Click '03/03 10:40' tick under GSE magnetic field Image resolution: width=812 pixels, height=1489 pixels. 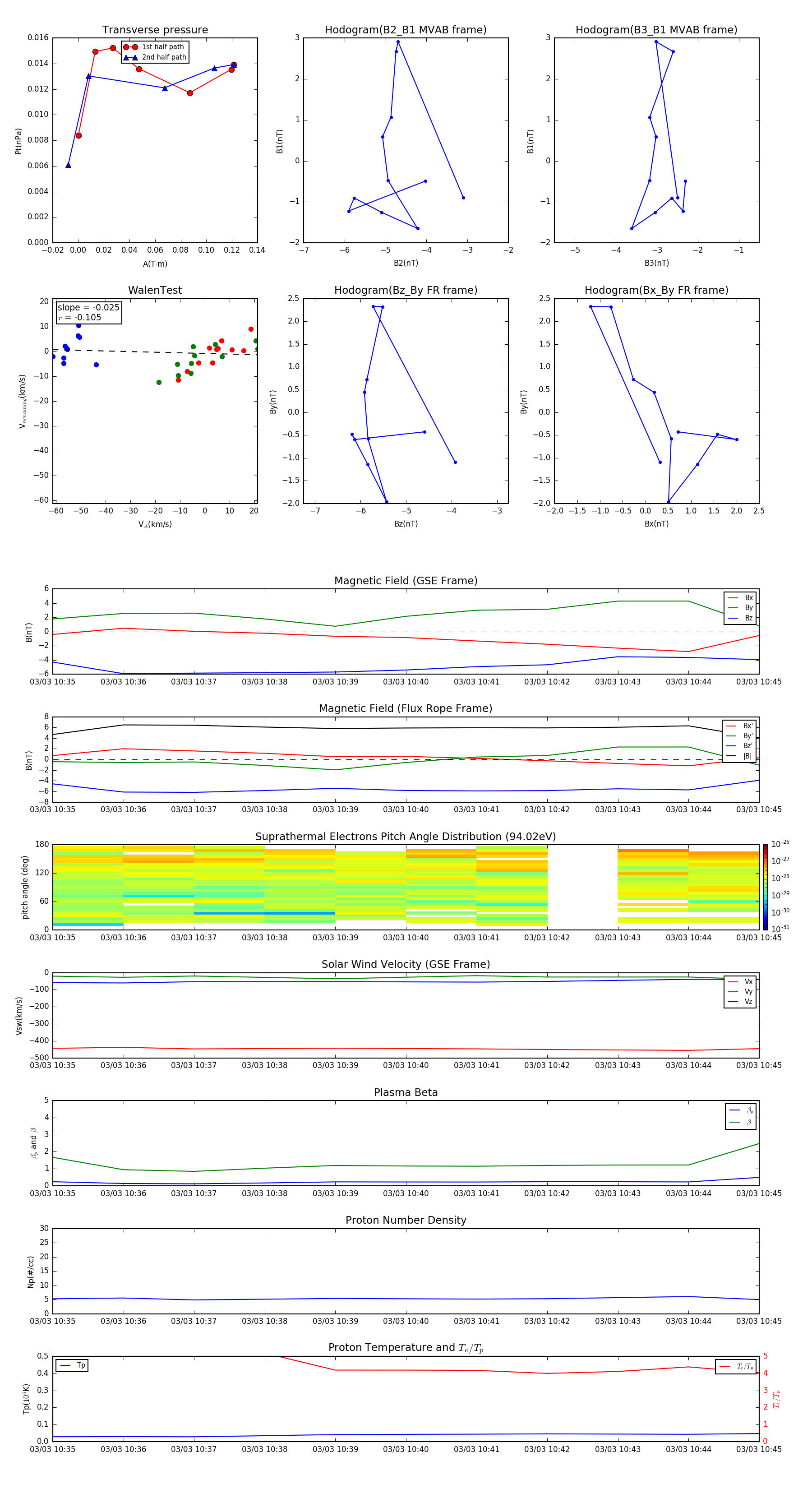pyautogui.click(x=406, y=681)
